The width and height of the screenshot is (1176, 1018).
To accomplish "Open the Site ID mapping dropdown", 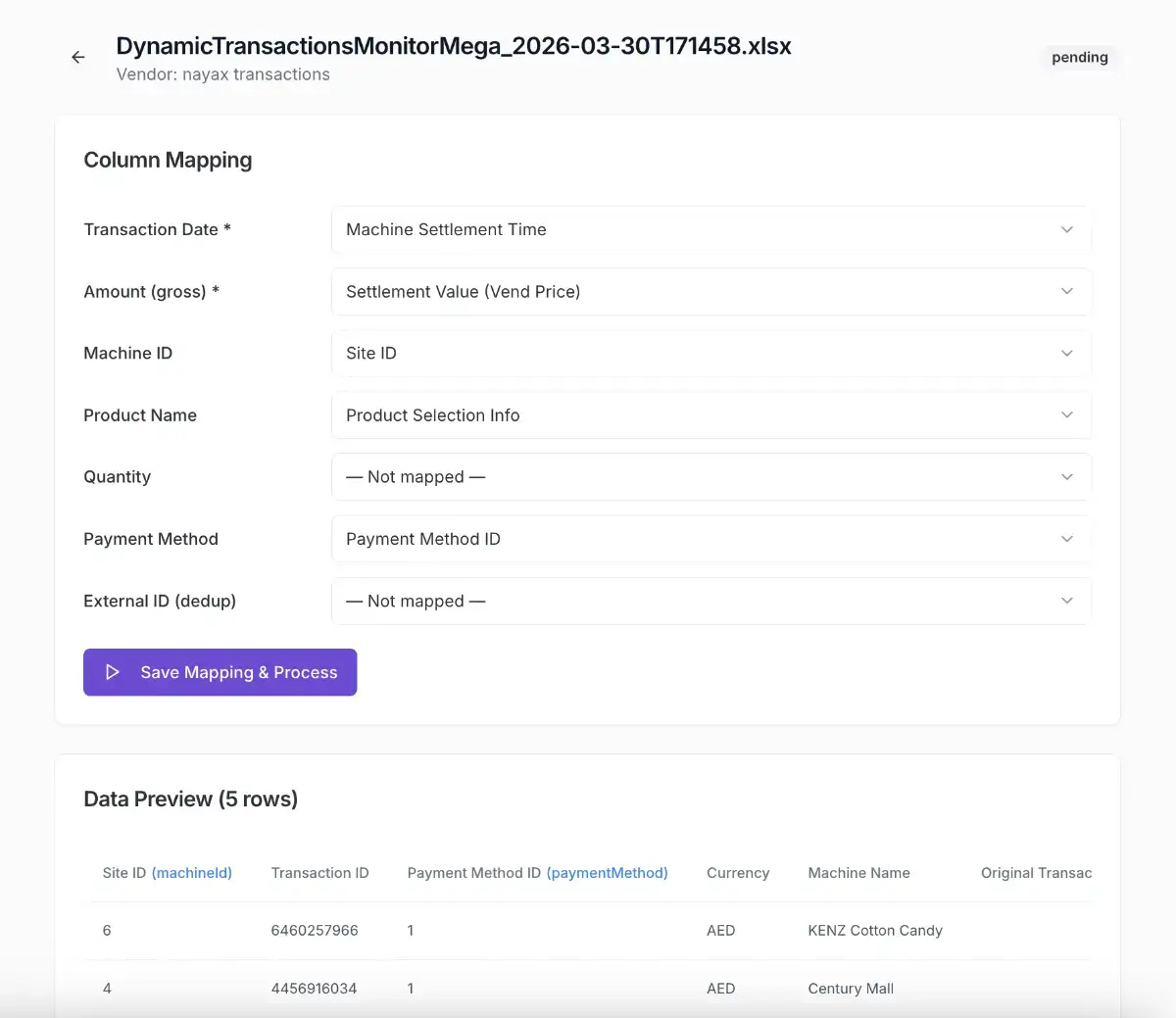I will click(711, 353).
